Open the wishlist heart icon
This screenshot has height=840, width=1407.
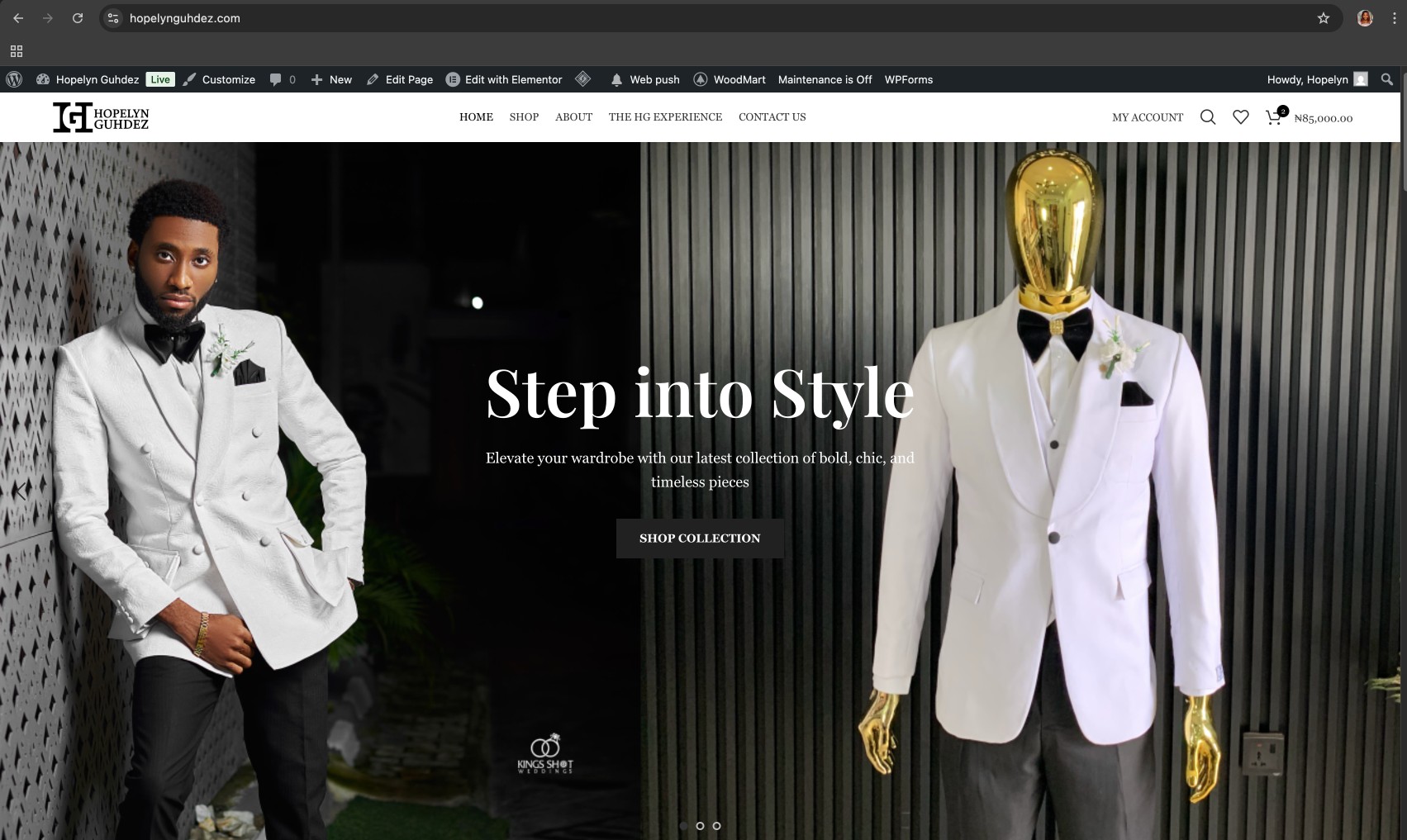tap(1240, 117)
